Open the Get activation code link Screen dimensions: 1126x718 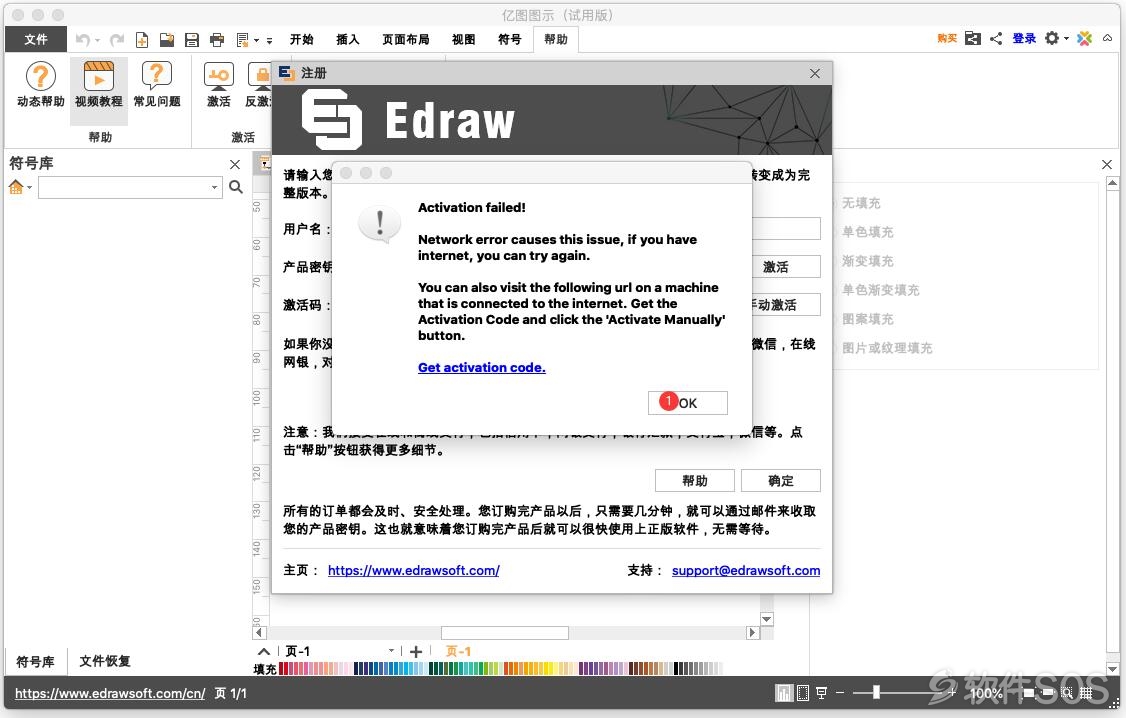(x=482, y=368)
